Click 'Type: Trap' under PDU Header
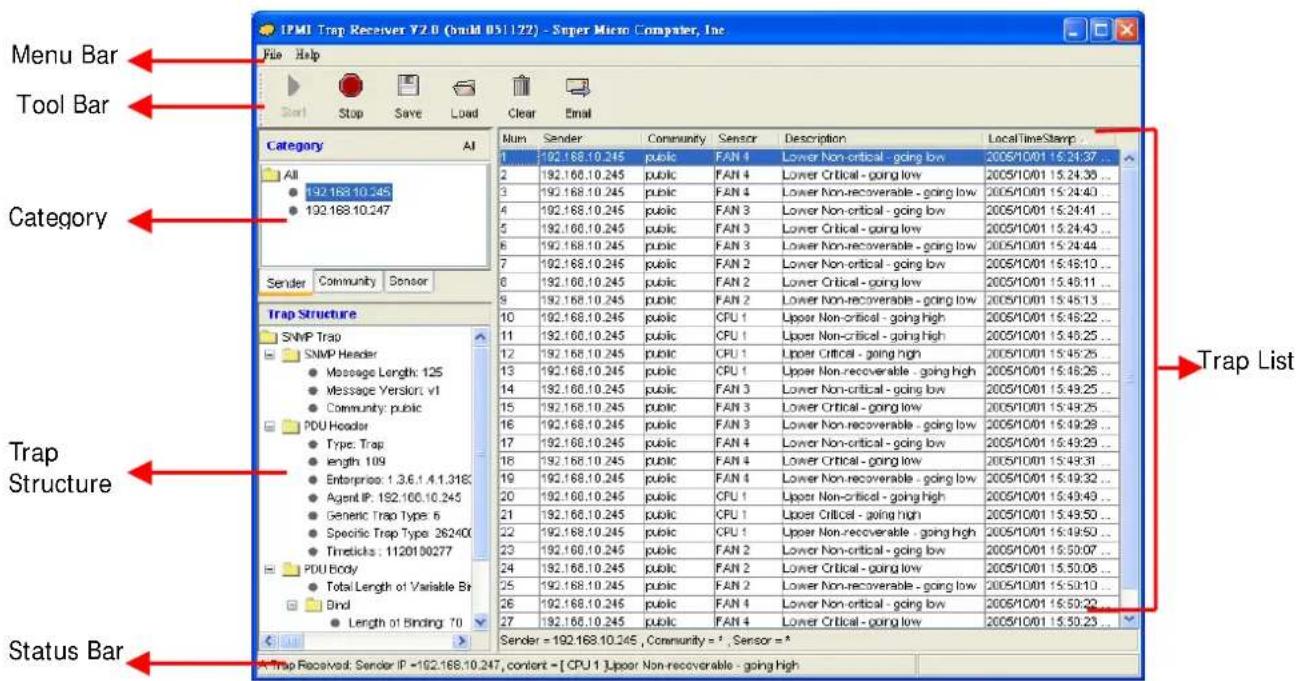 [354, 444]
